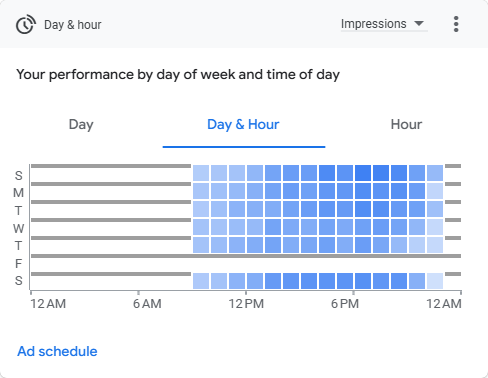488x378 pixels.
Task: Switch to the Day tab
Action: [81, 124]
